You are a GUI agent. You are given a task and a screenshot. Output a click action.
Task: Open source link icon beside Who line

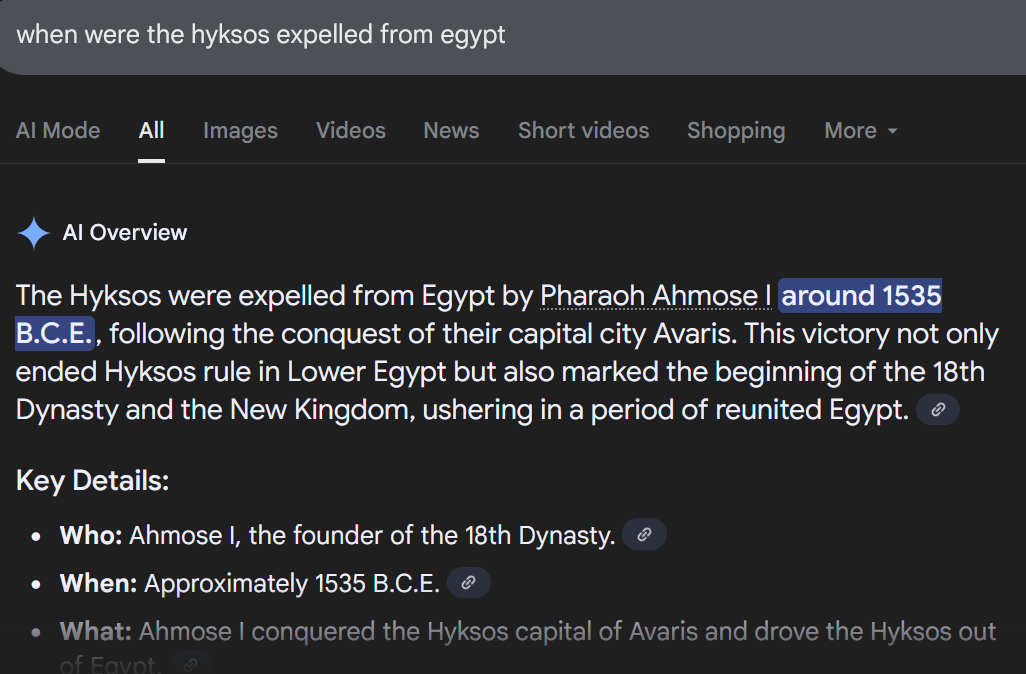pos(645,535)
